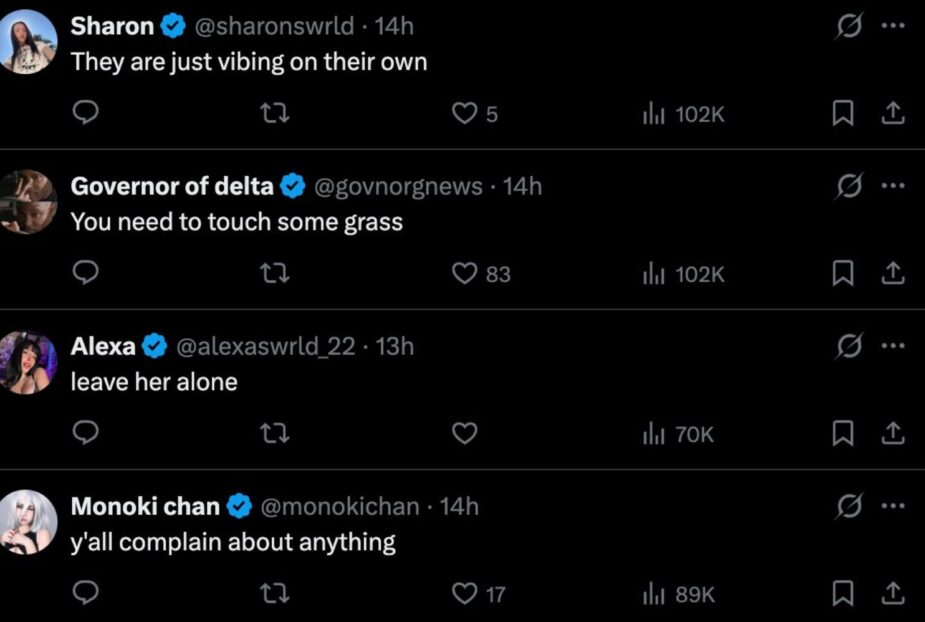
Task: View Monoki chan's 89K views count
Action: (678, 594)
